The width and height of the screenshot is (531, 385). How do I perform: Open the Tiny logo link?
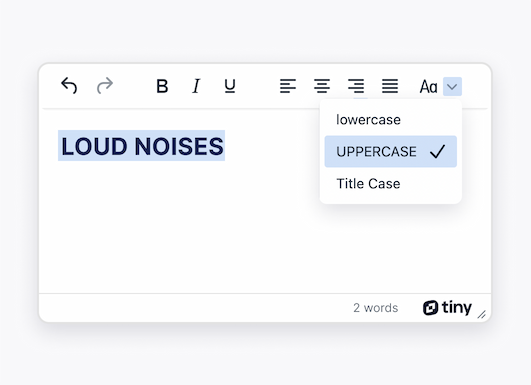[x=447, y=307]
